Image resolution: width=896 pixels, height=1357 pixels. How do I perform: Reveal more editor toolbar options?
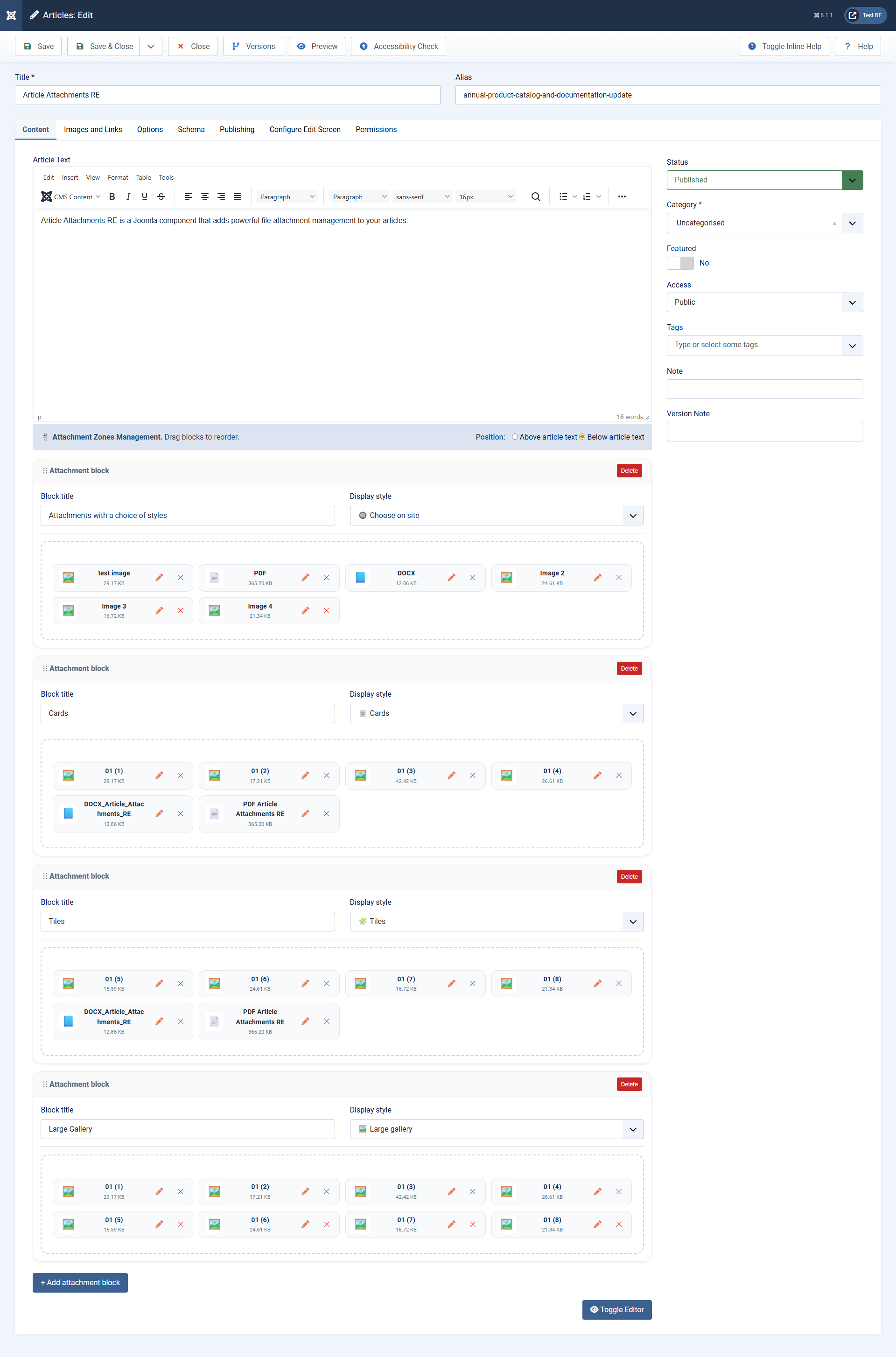coord(622,196)
